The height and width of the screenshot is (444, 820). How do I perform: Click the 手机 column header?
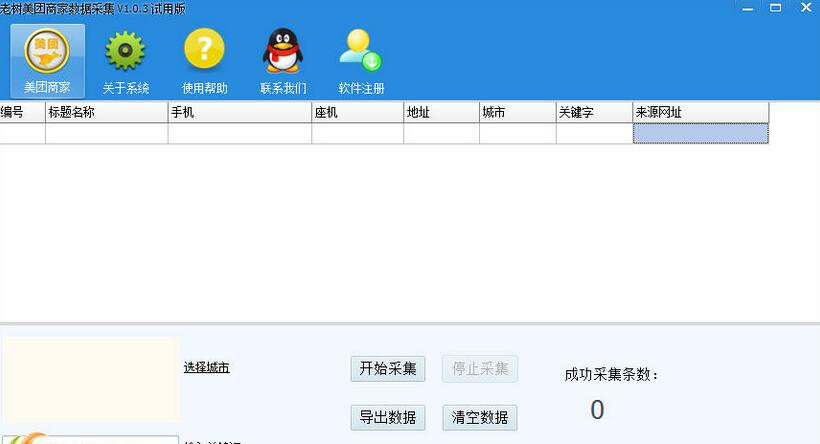tap(240, 112)
